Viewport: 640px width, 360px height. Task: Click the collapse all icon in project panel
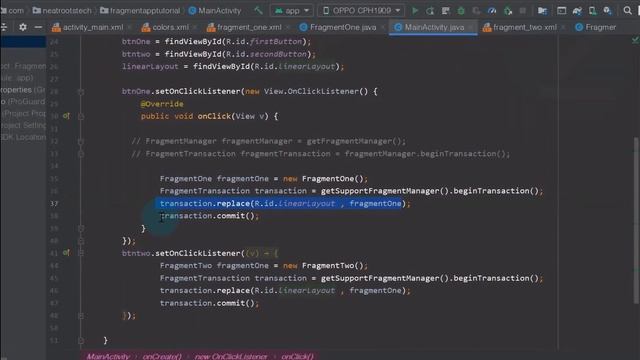coord(4,27)
